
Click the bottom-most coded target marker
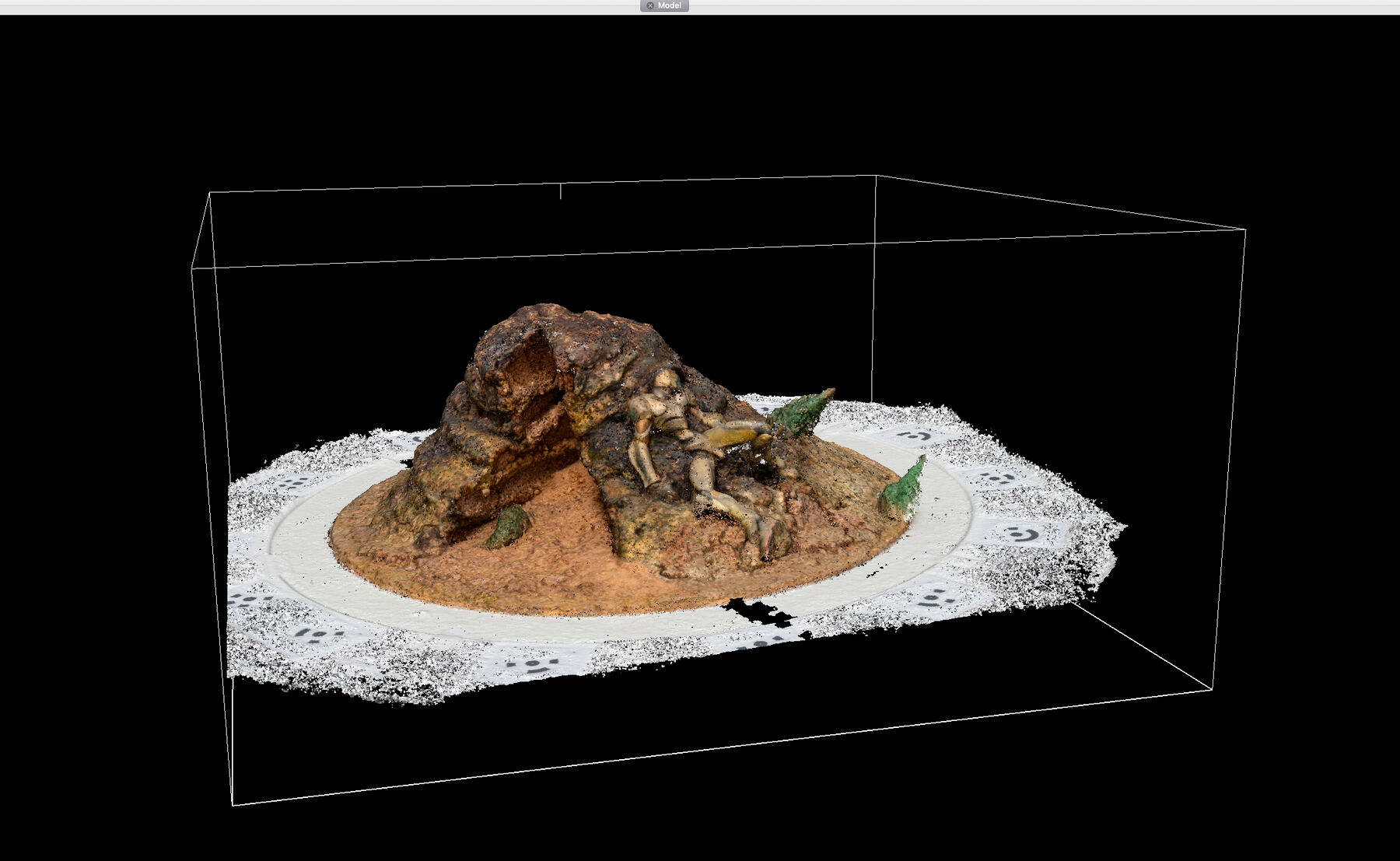[530, 666]
